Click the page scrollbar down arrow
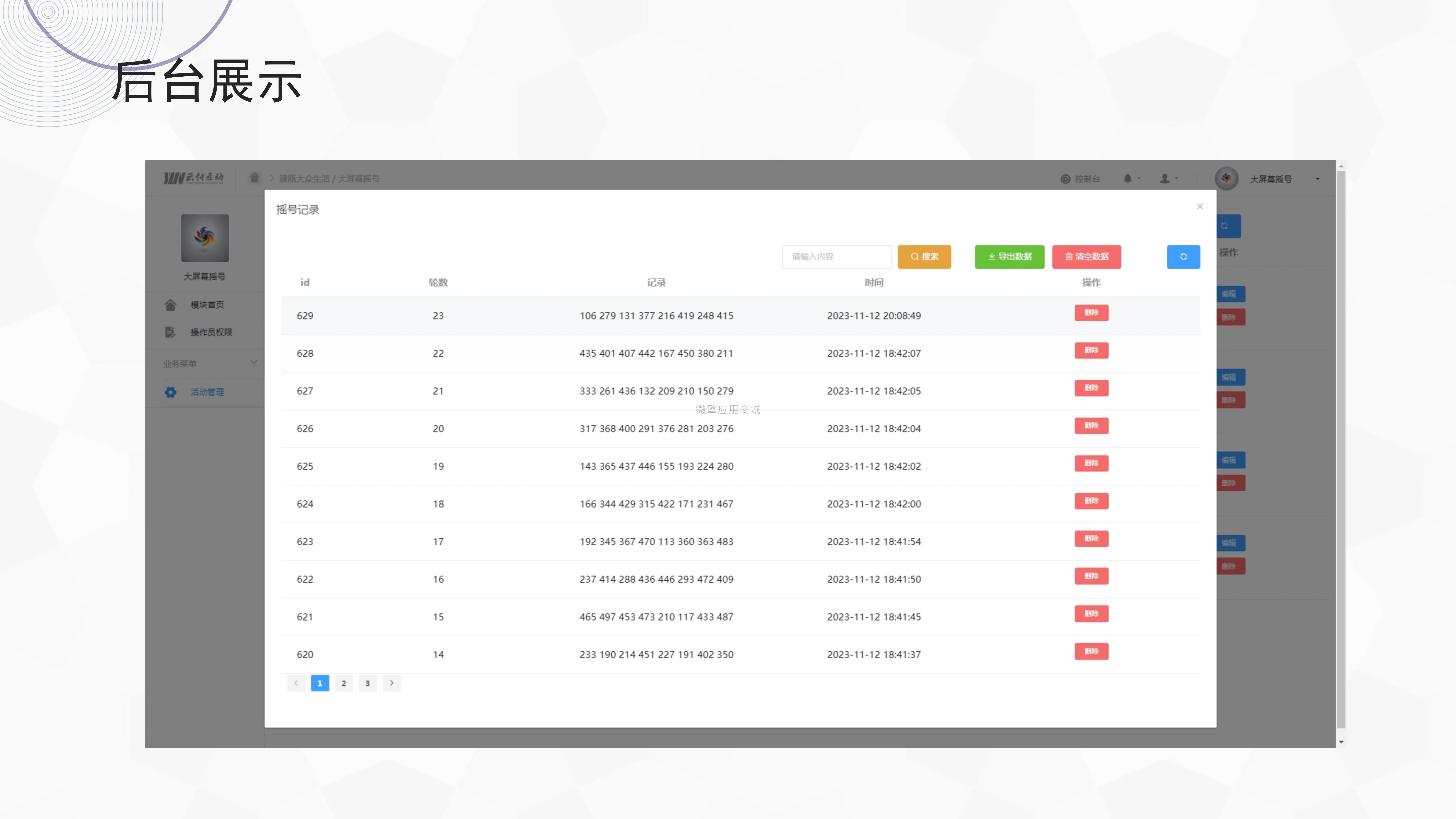The width and height of the screenshot is (1456, 819). tap(1341, 742)
